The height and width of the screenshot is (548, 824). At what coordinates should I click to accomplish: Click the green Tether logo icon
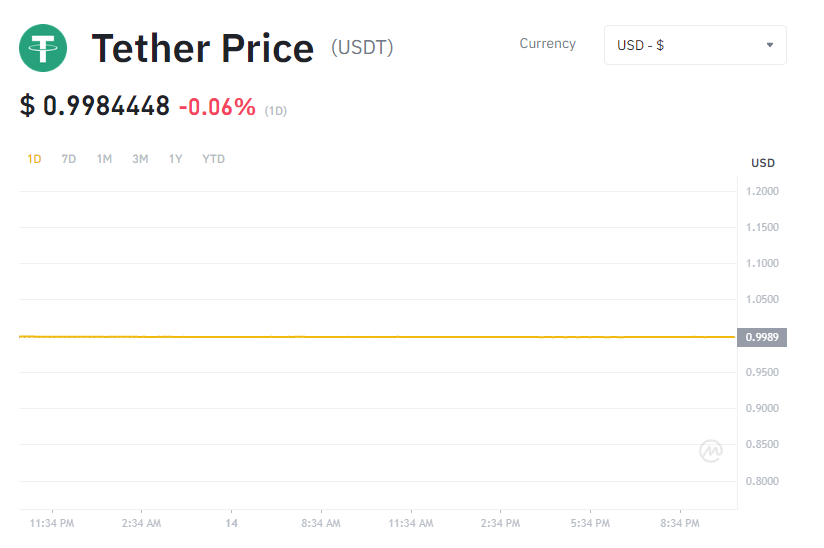[x=44, y=47]
